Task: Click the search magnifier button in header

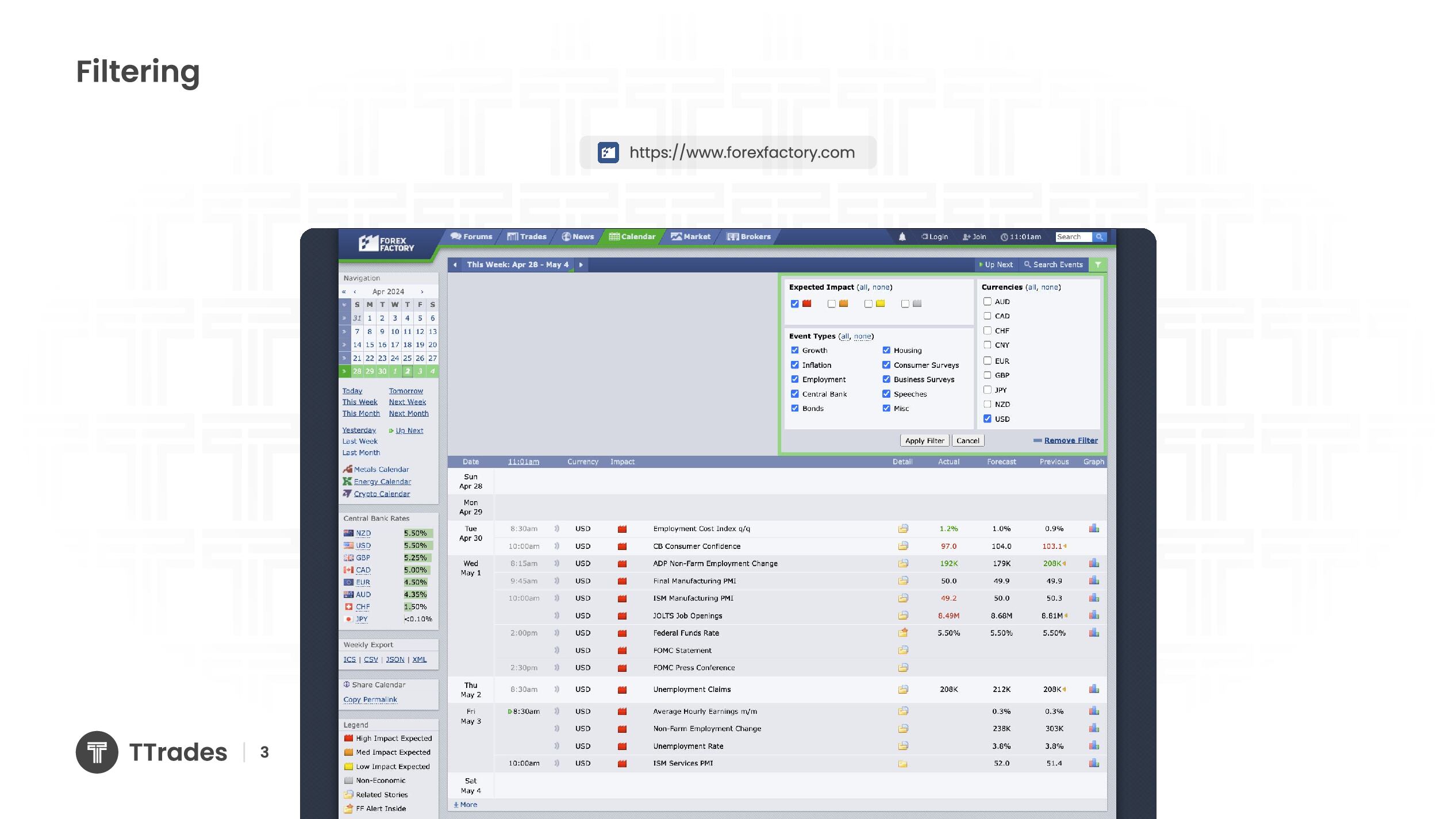Action: pos(1099,237)
